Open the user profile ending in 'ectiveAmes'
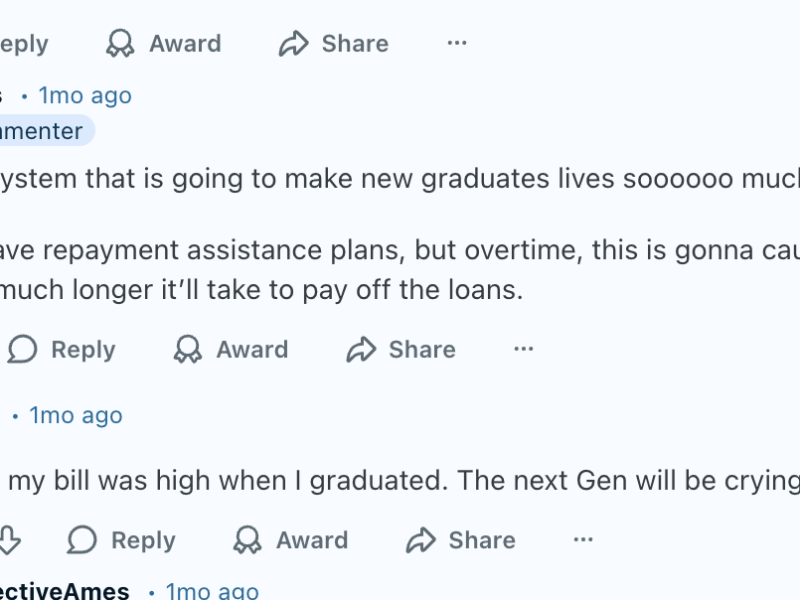The image size is (800, 600). coord(64,591)
